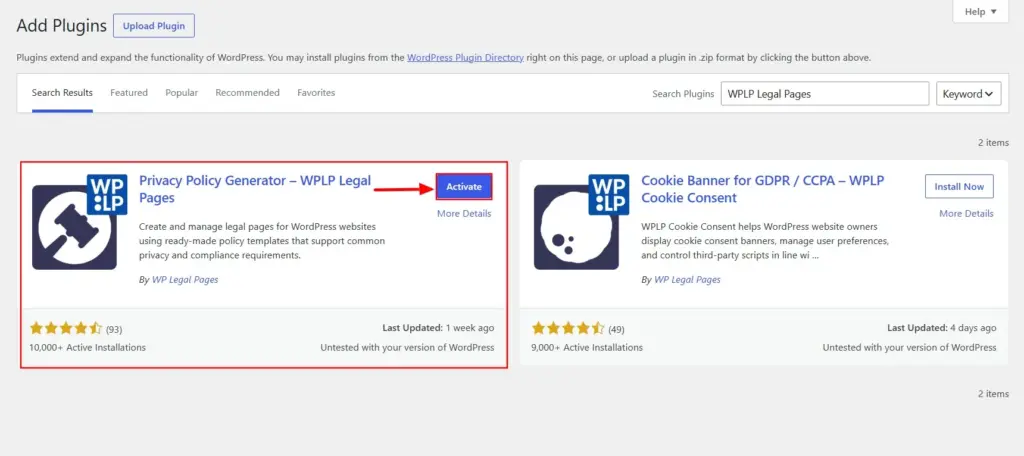Open Privacy Policy Generator – WPLP Legal Pages title
Image resolution: width=1024 pixels, height=456 pixels.
click(x=255, y=189)
